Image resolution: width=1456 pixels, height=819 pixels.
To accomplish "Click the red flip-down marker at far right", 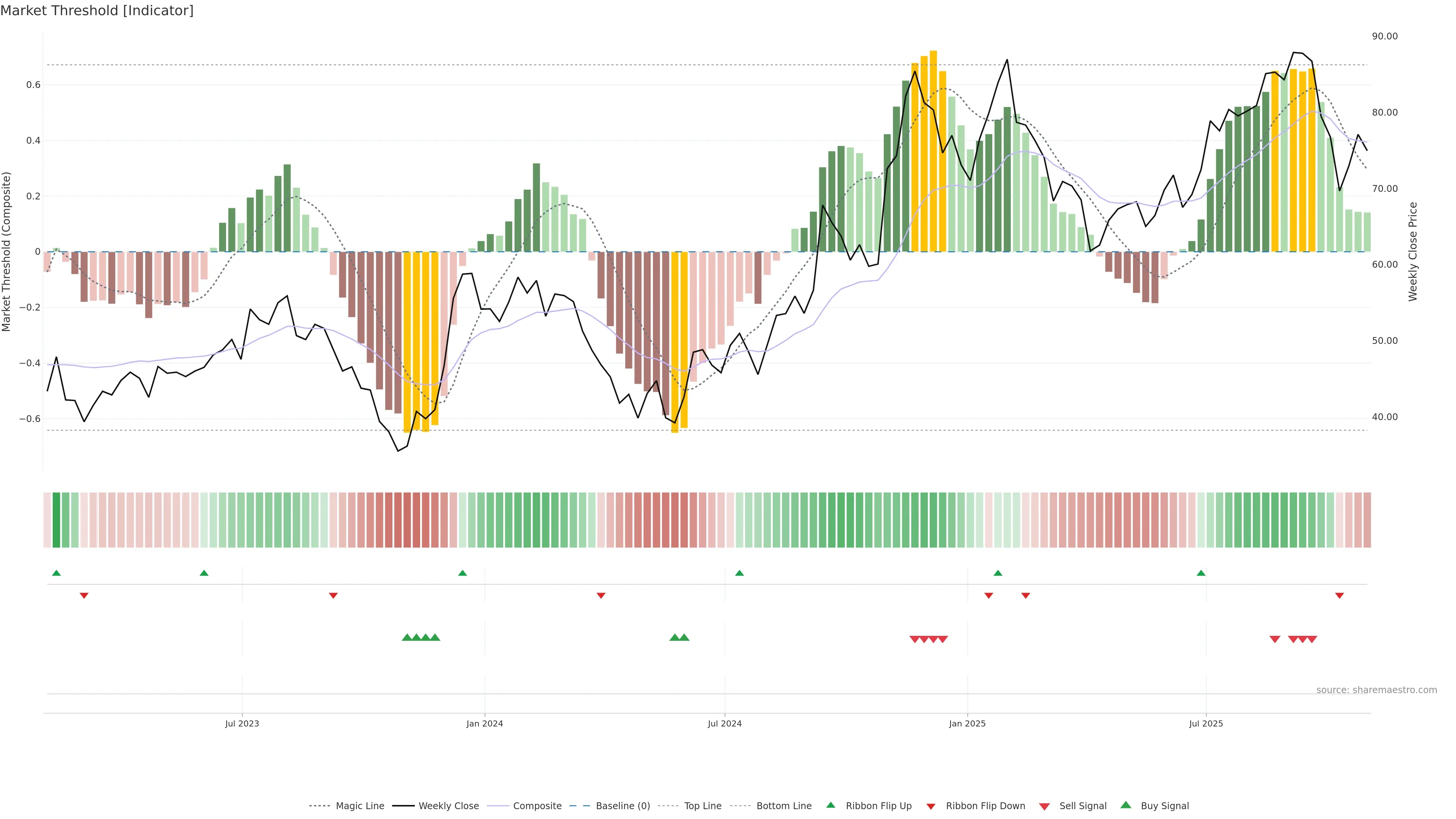I will [1339, 595].
